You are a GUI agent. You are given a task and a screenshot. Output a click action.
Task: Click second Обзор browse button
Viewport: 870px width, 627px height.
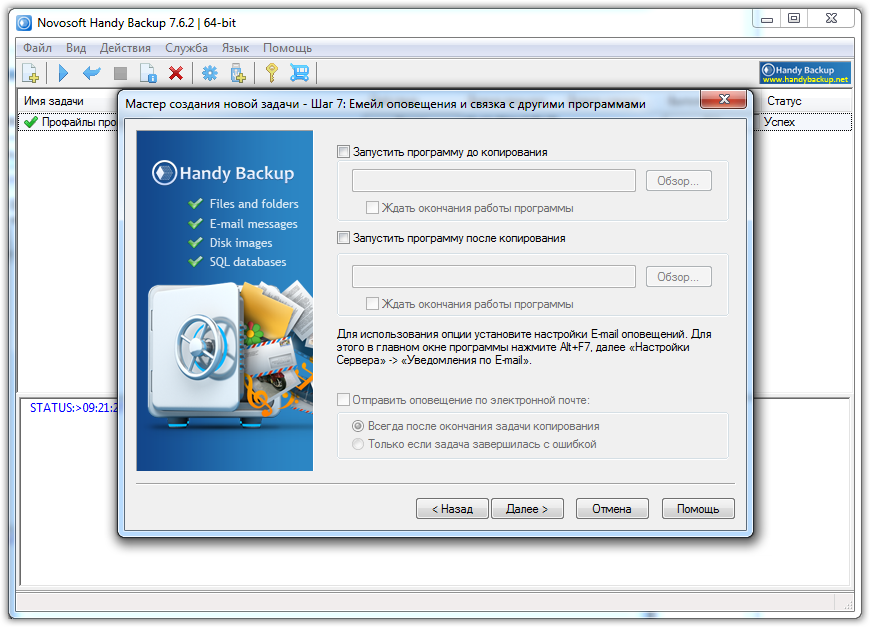pos(679,276)
